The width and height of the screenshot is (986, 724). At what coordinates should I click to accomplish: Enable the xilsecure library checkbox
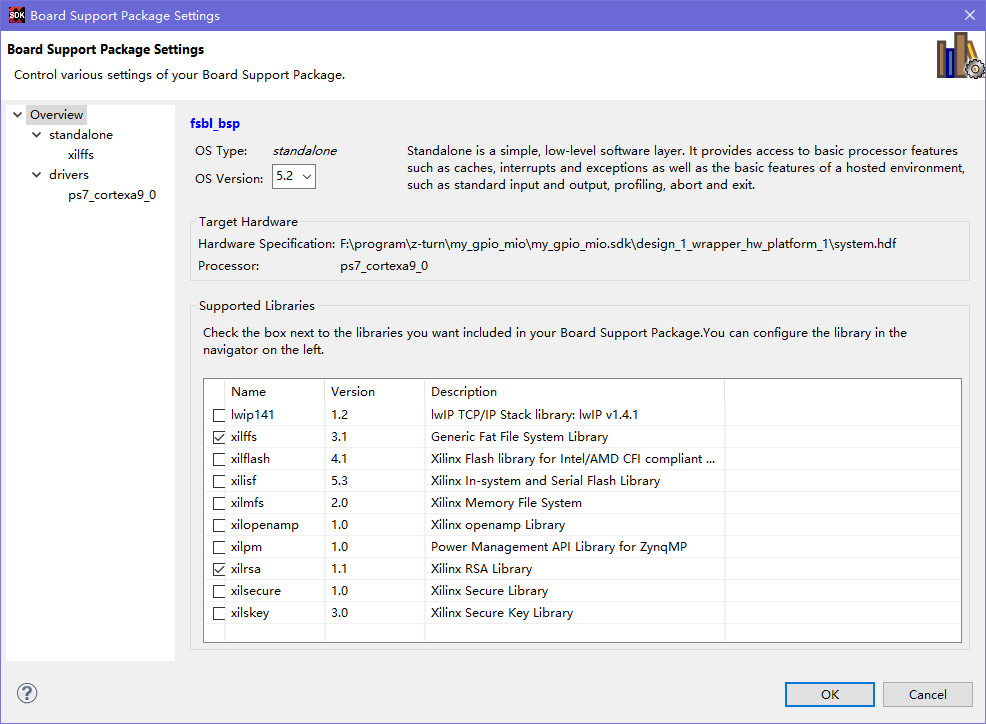[219, 591]
